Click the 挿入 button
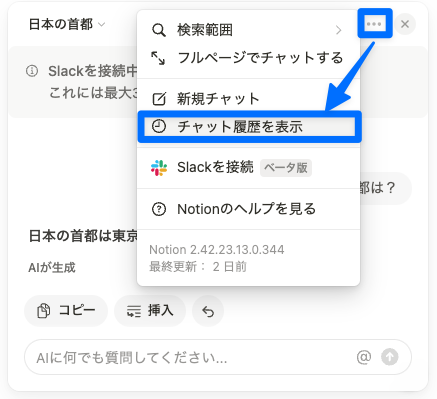The width and height of the screenshot is (437, 399). point(150,311)
